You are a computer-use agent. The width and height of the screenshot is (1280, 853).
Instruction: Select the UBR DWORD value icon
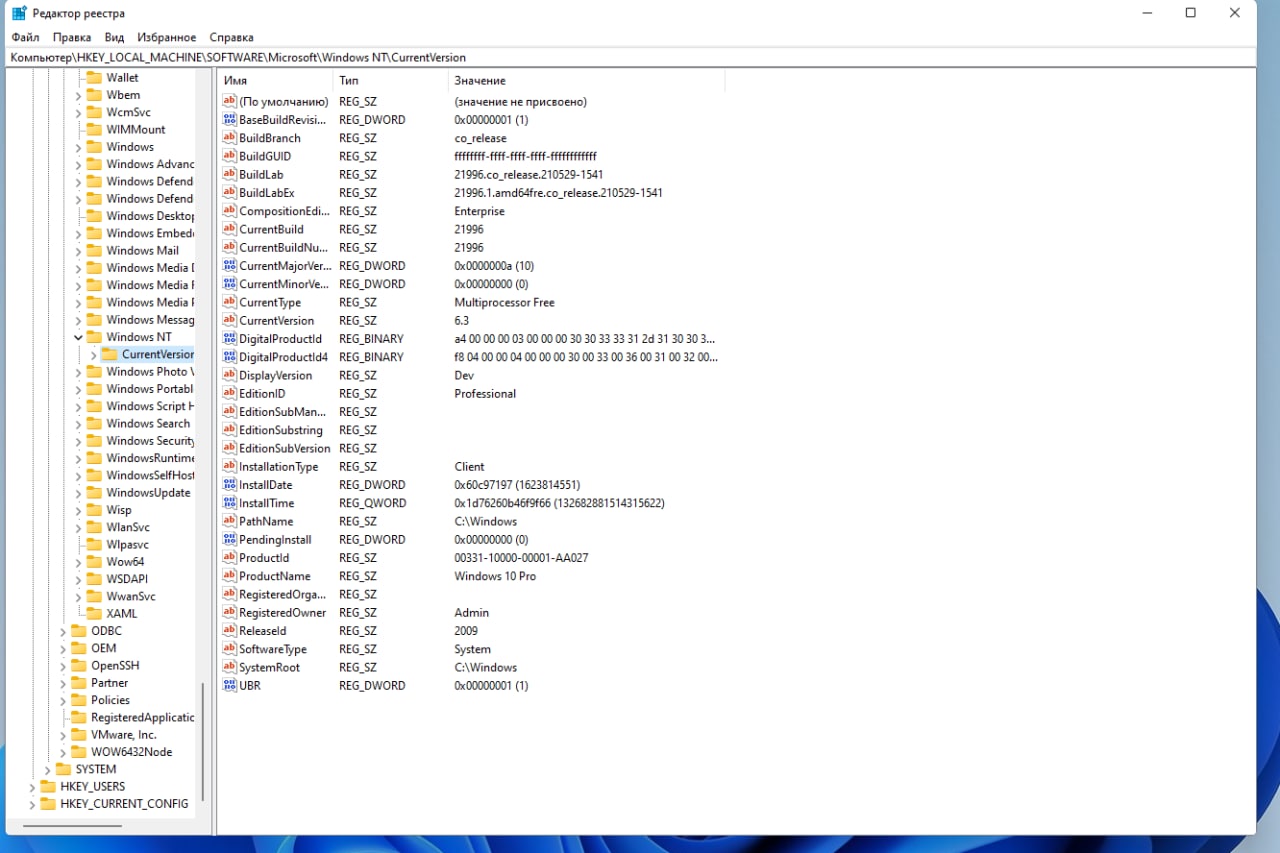(x=229, y=685)
